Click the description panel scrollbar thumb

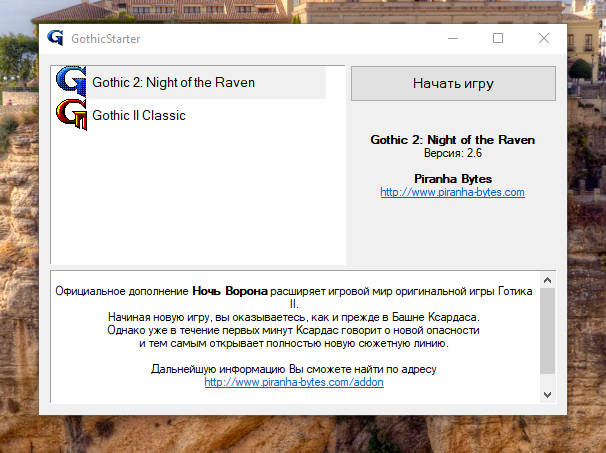click(x=547, y=331)
